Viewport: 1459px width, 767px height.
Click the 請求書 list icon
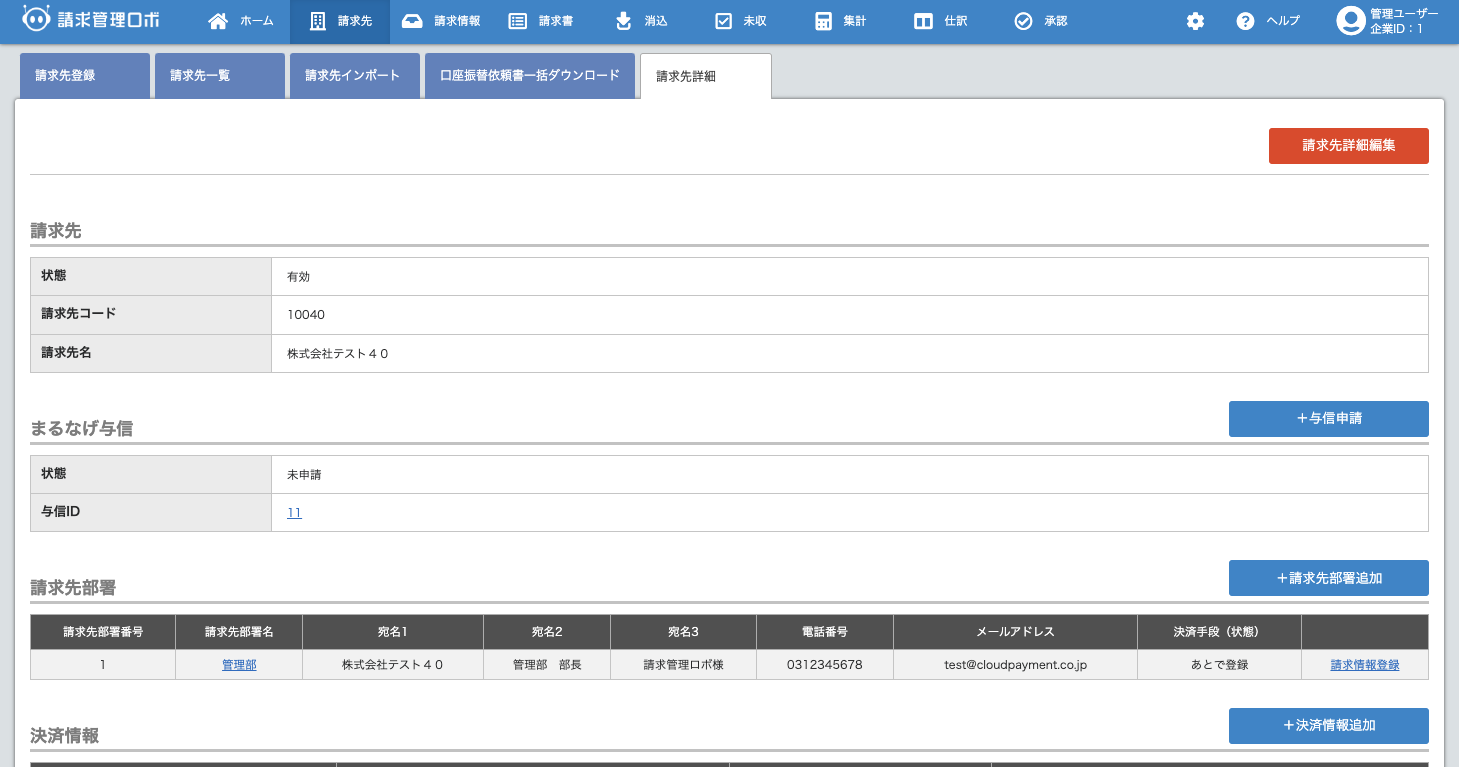(x=517, y=21)
